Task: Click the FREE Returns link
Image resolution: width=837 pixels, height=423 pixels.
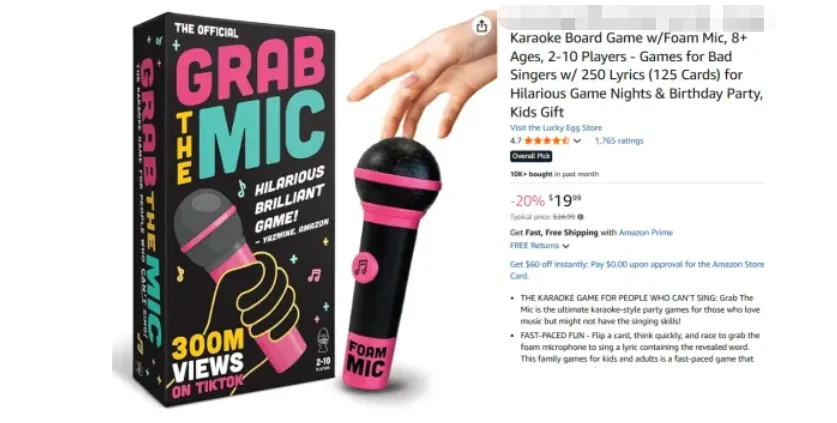Action: (534, 246)
